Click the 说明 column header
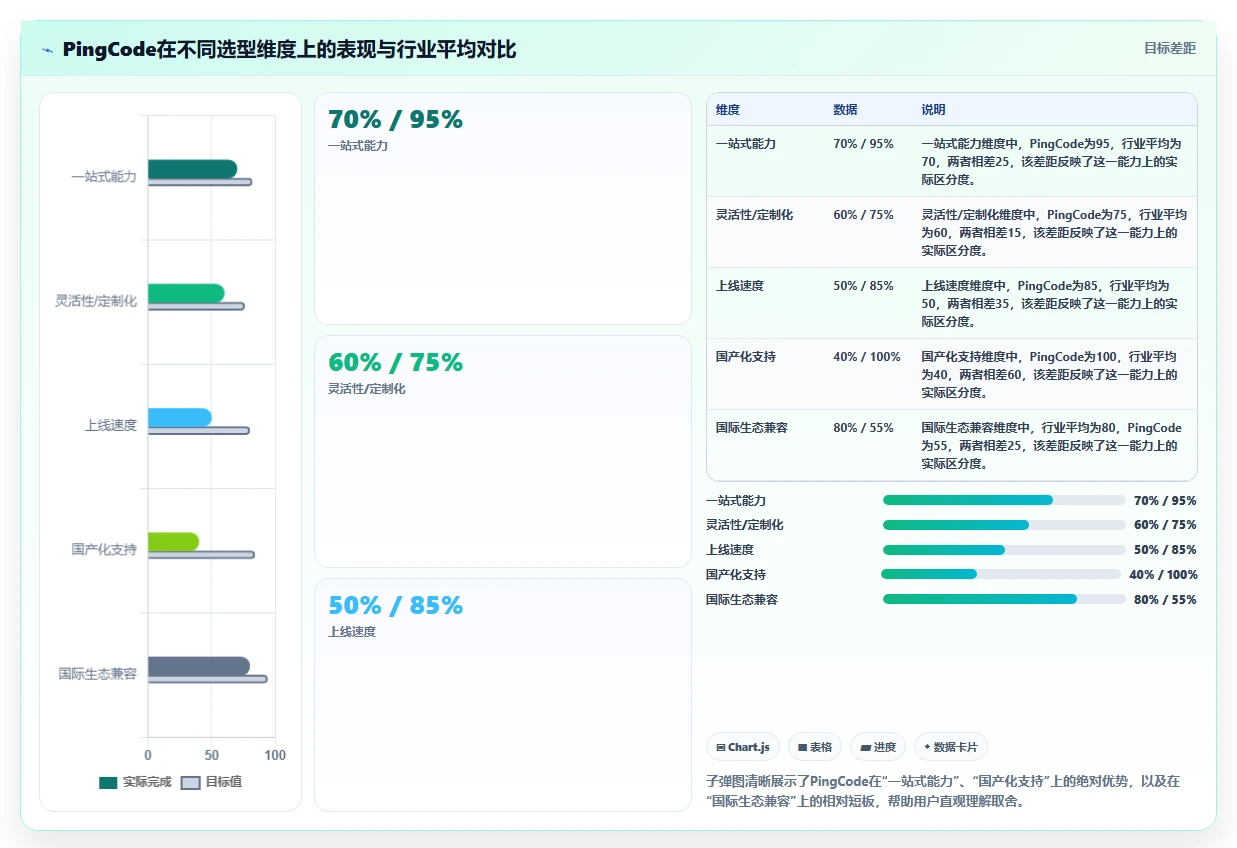This screenshot has height=848, width=1237. pos(933,110)
